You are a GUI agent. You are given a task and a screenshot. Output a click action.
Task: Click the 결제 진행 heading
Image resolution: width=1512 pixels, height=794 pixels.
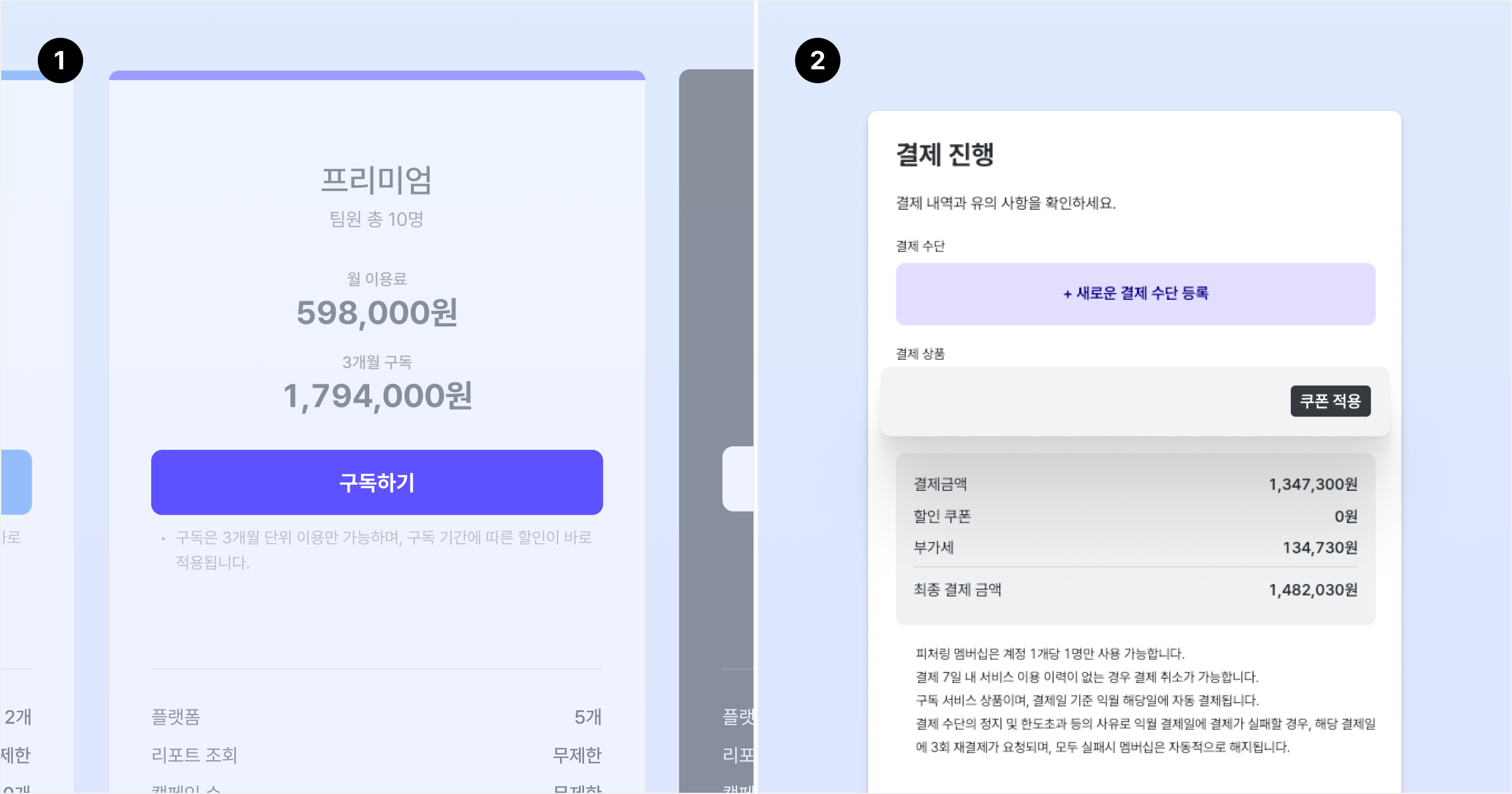945,155
